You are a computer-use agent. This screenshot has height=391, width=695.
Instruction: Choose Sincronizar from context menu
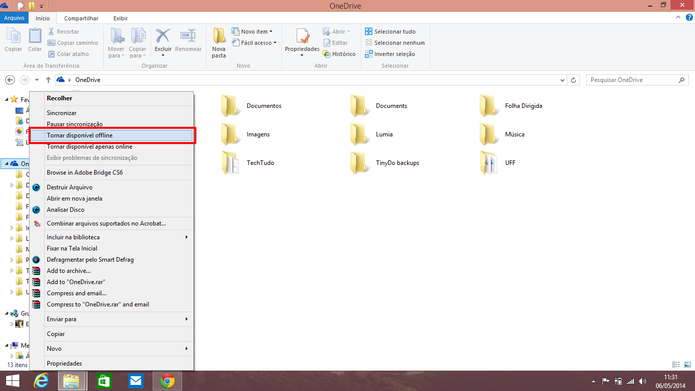(112, 113)
